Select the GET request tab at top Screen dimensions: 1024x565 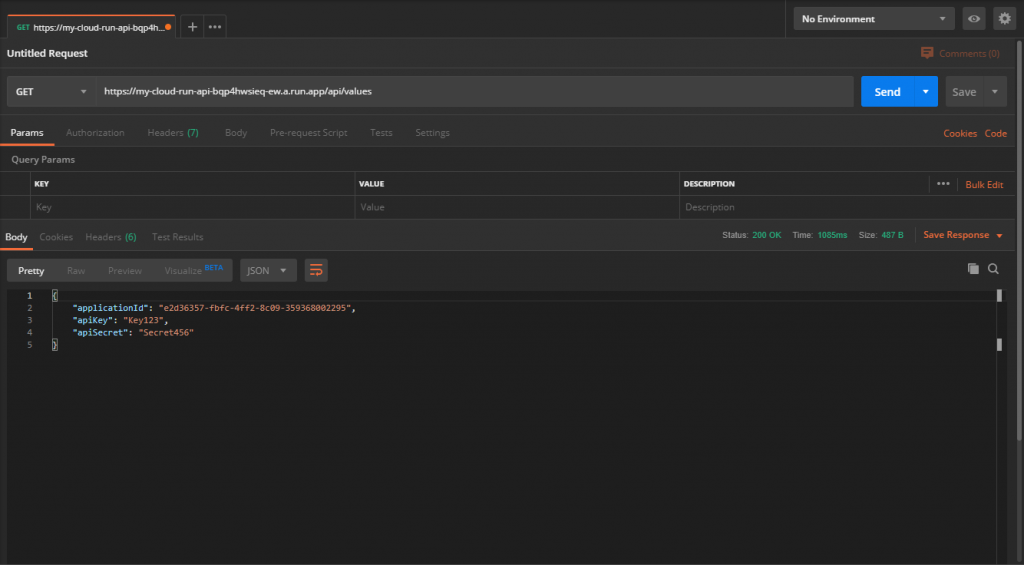coord(91,27)
